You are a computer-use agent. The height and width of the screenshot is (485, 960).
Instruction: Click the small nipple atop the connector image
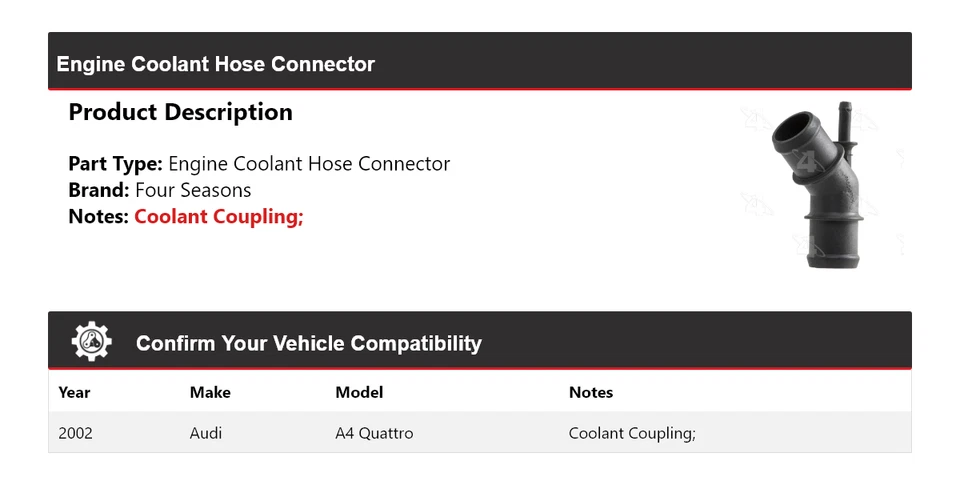(846, 116)
